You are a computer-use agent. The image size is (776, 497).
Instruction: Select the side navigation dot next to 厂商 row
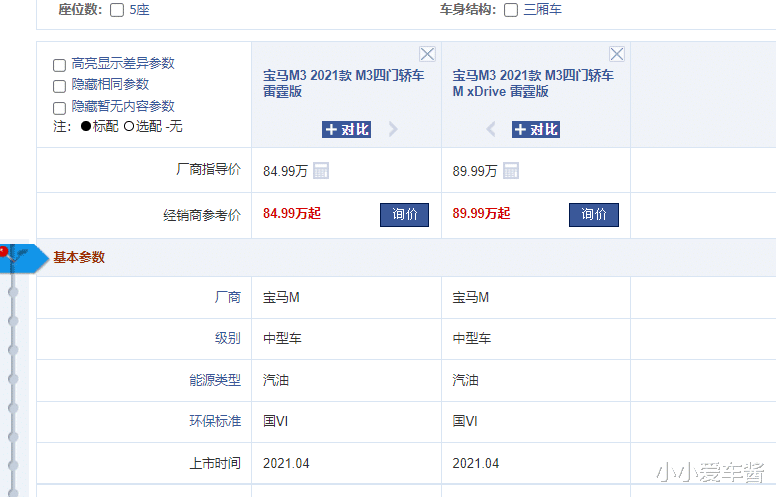click(13, 292)
